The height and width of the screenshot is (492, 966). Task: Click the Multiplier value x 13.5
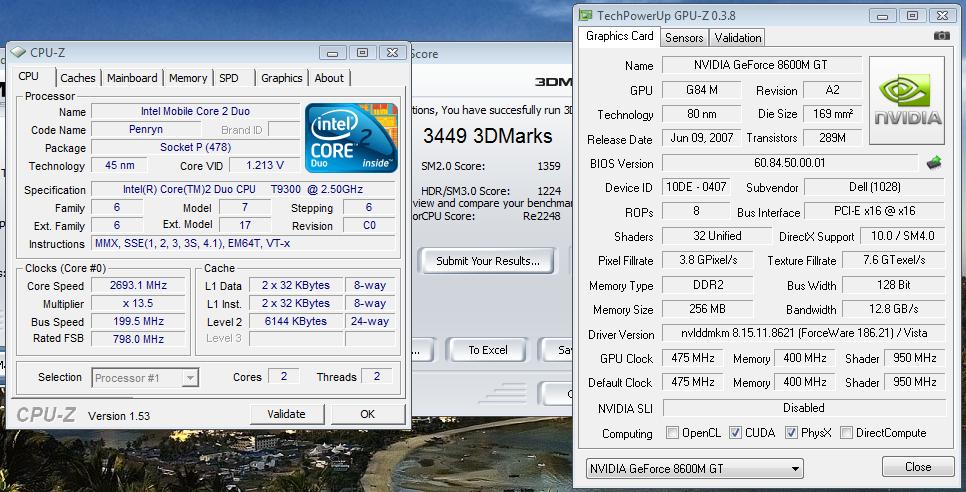(138, 303)
